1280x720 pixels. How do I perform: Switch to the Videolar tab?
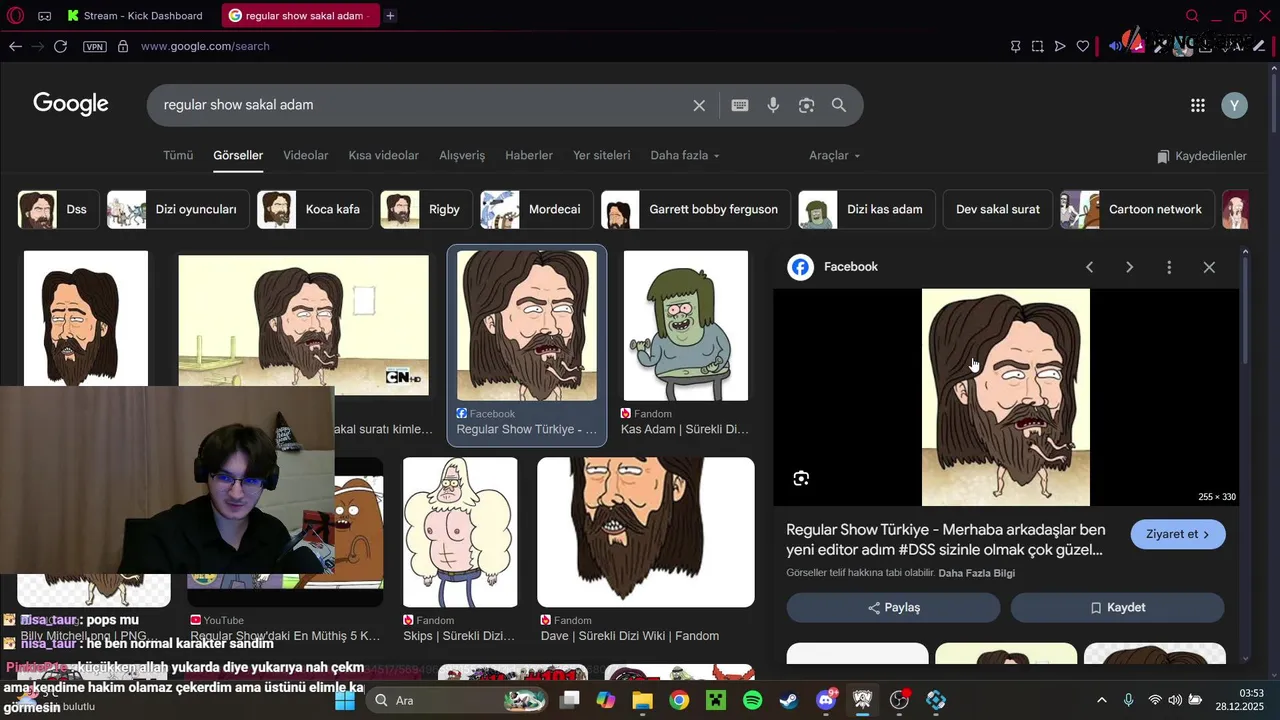click(x=306, y=155)
